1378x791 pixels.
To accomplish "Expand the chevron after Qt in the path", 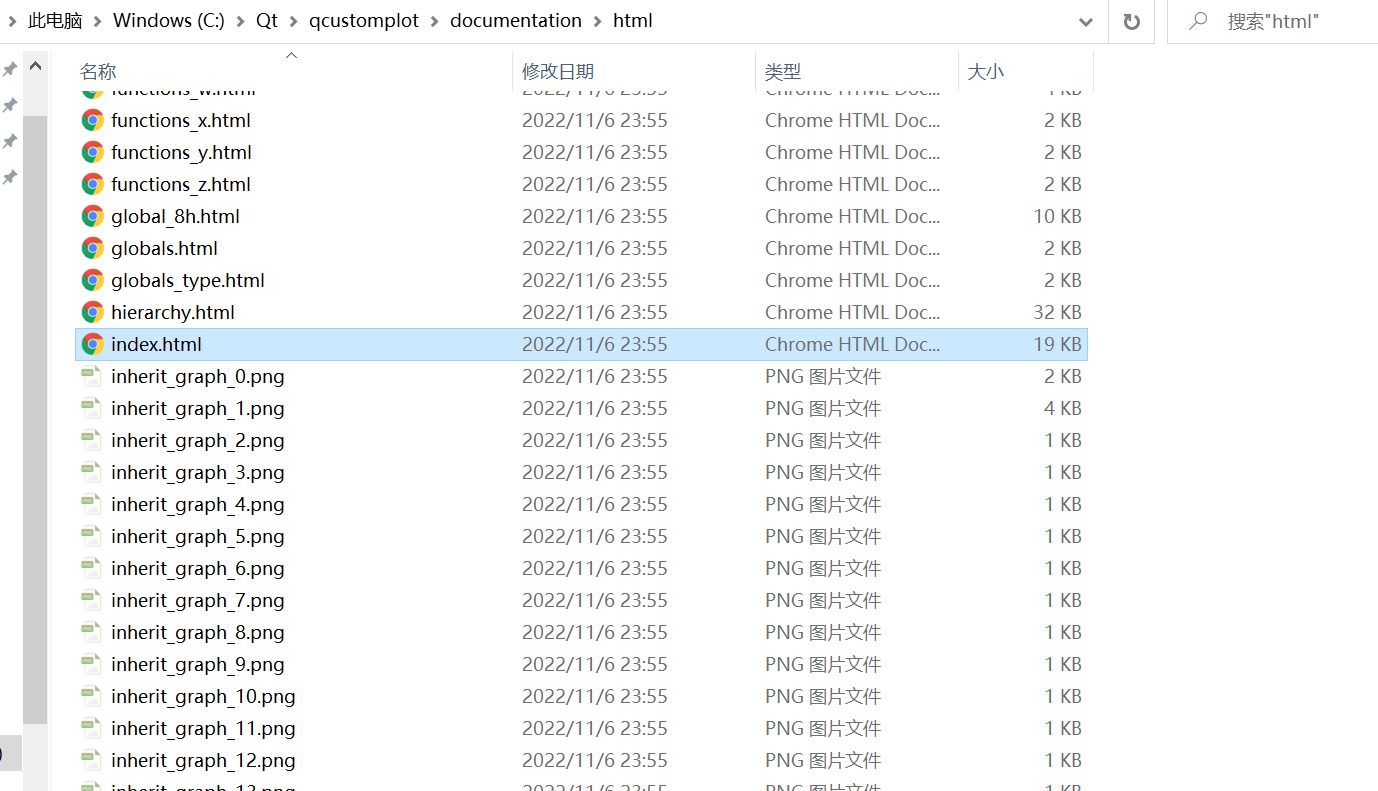I will tap(294, 21).
